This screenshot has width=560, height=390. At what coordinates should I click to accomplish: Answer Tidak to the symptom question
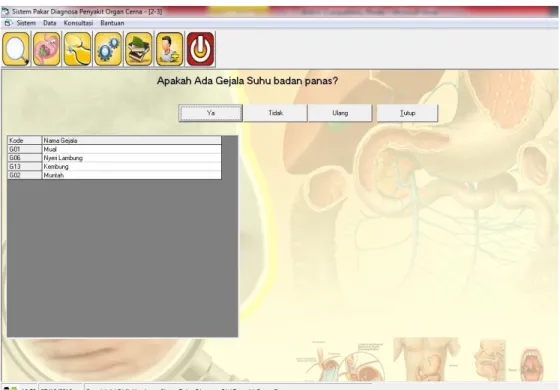point(275,113)
